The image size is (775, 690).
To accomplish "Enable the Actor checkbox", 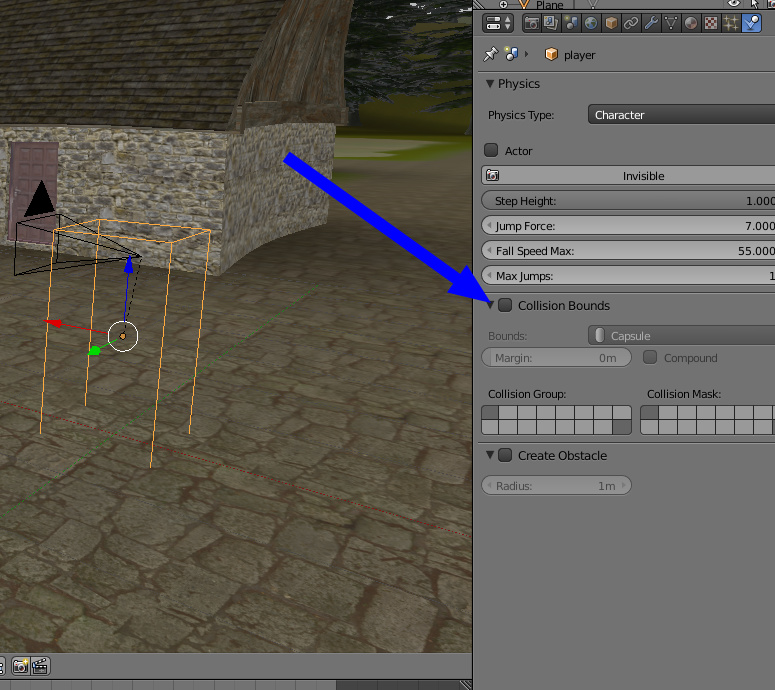I will (x=491, y=150).
